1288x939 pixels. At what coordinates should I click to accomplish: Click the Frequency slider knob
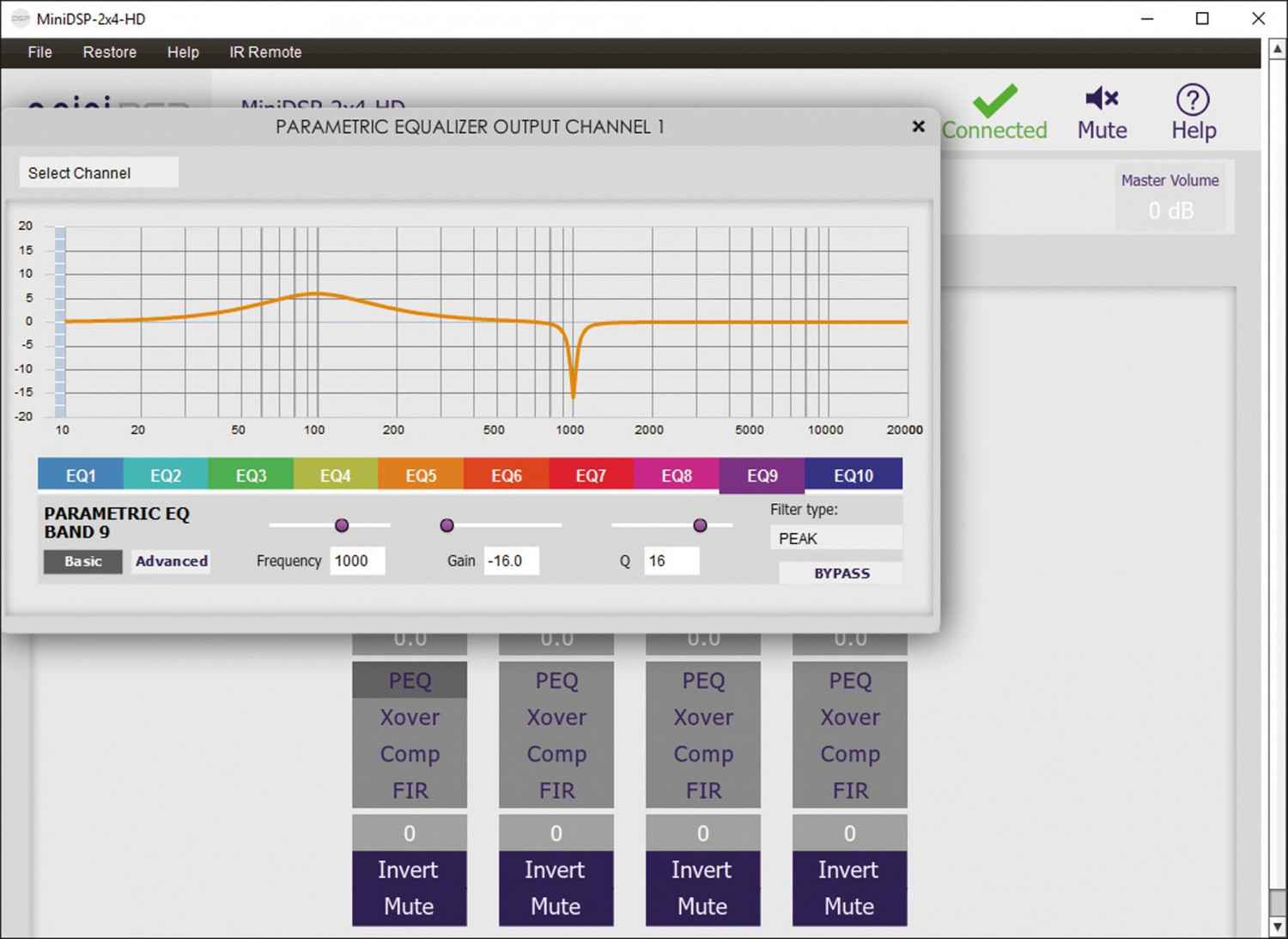(x=342, y=525)
